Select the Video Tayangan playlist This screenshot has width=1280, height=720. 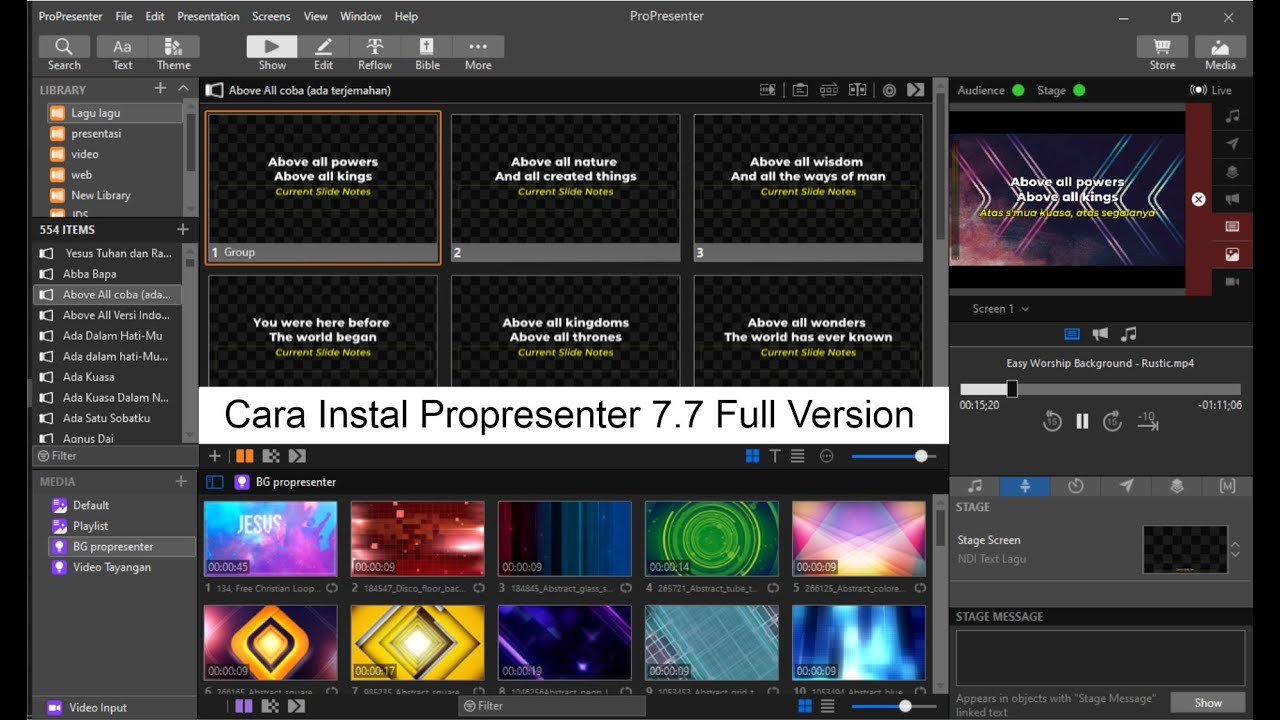click(120, 567)
